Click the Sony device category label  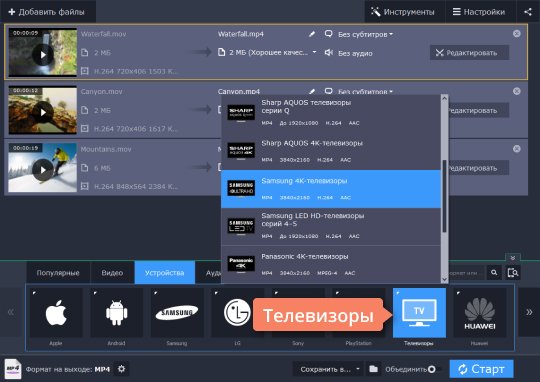click(x=298, y=343)
